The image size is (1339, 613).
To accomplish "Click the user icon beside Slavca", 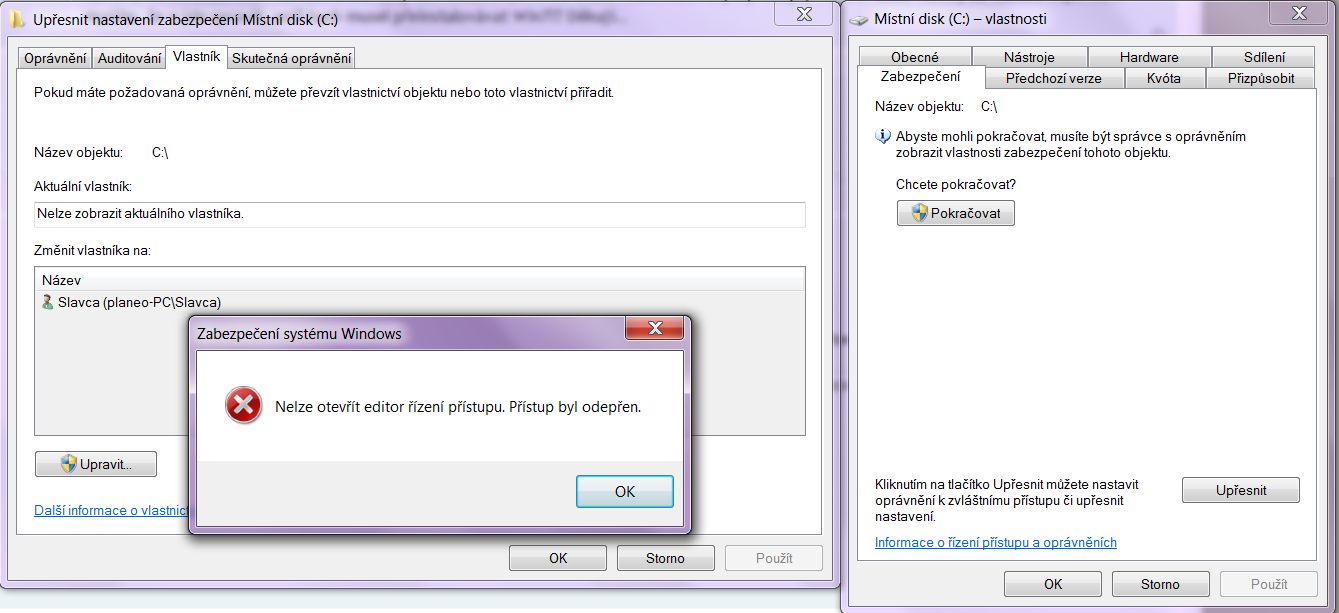I will click(x=47, y=302).
